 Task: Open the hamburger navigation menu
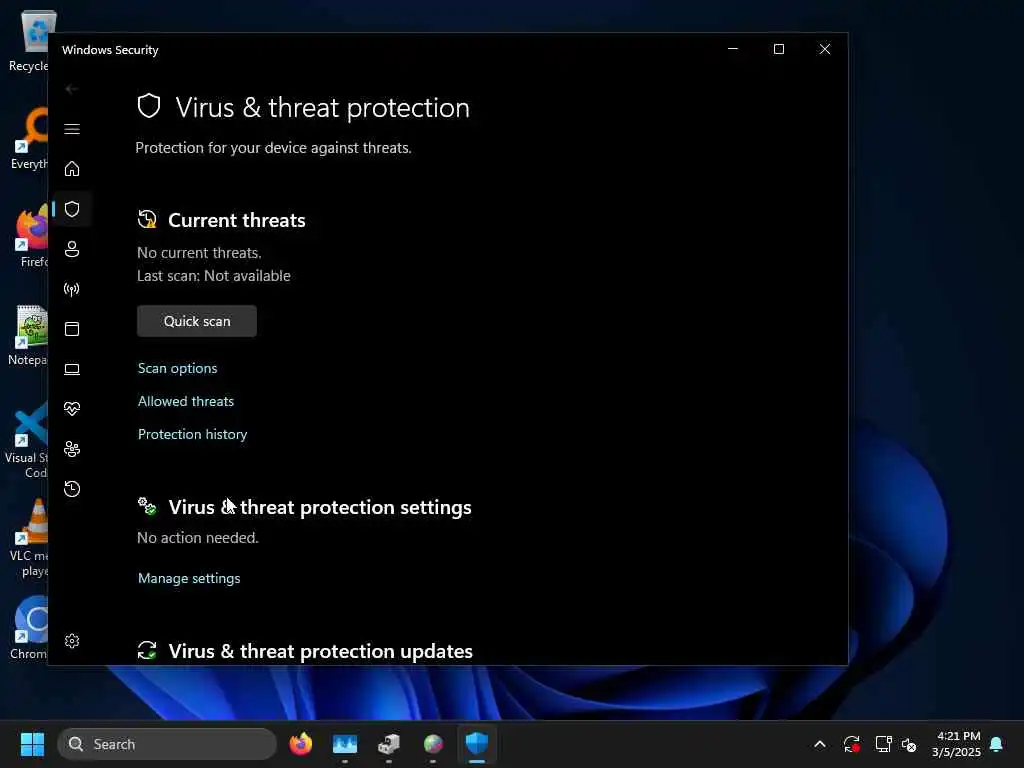(x=72, y=129)
